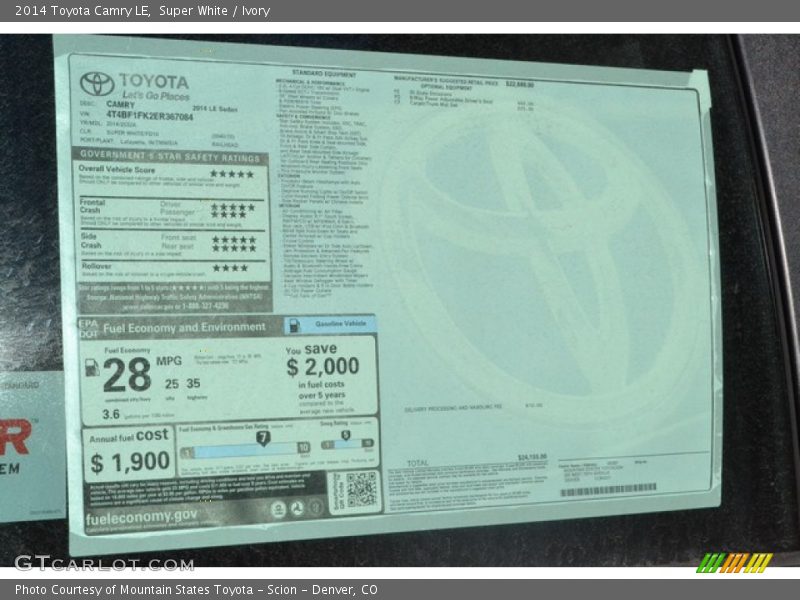Click the 'in fuel costs over 5 years' text

coord(321,389)
